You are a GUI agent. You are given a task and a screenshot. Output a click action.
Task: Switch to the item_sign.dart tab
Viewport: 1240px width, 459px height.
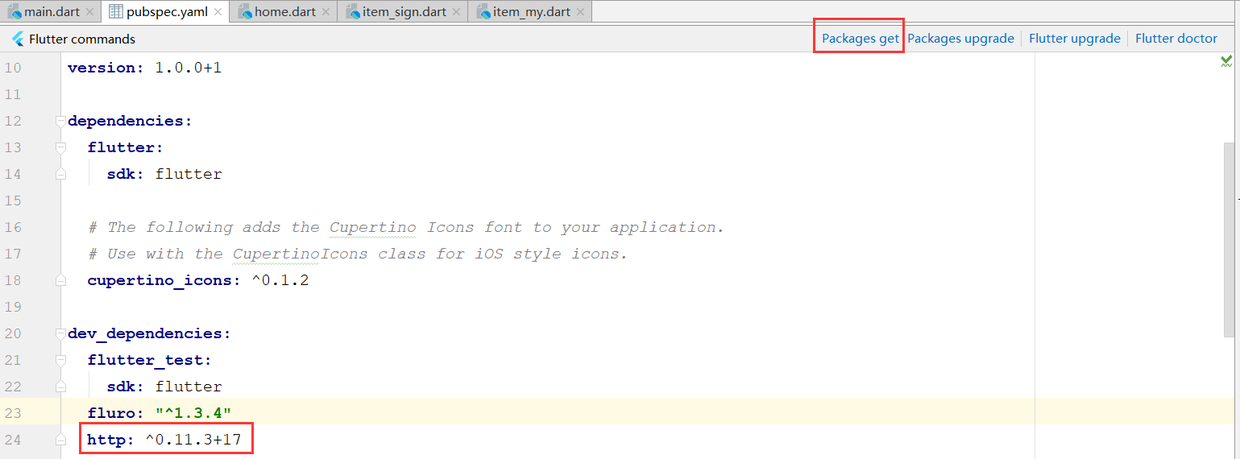404,12
